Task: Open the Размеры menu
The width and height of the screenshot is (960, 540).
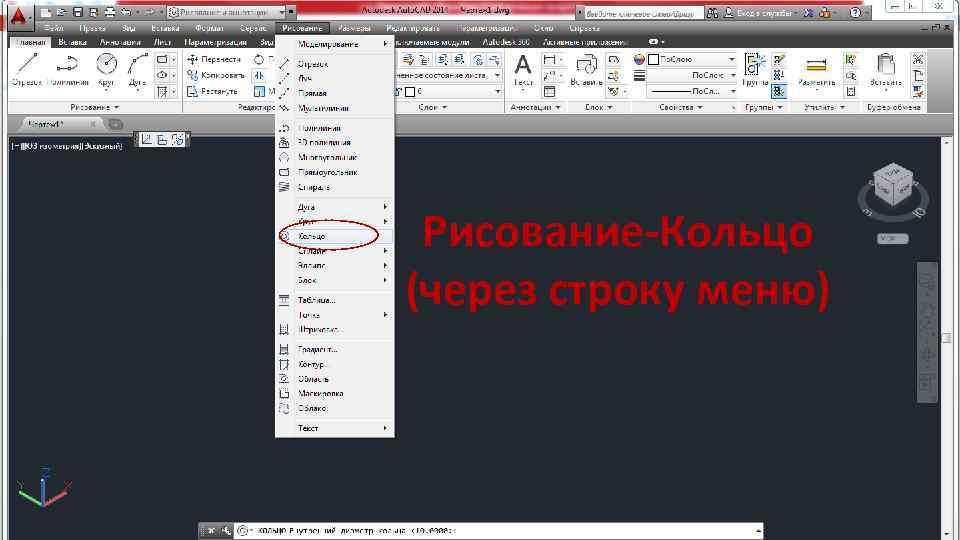Action: tap(354, 28)
